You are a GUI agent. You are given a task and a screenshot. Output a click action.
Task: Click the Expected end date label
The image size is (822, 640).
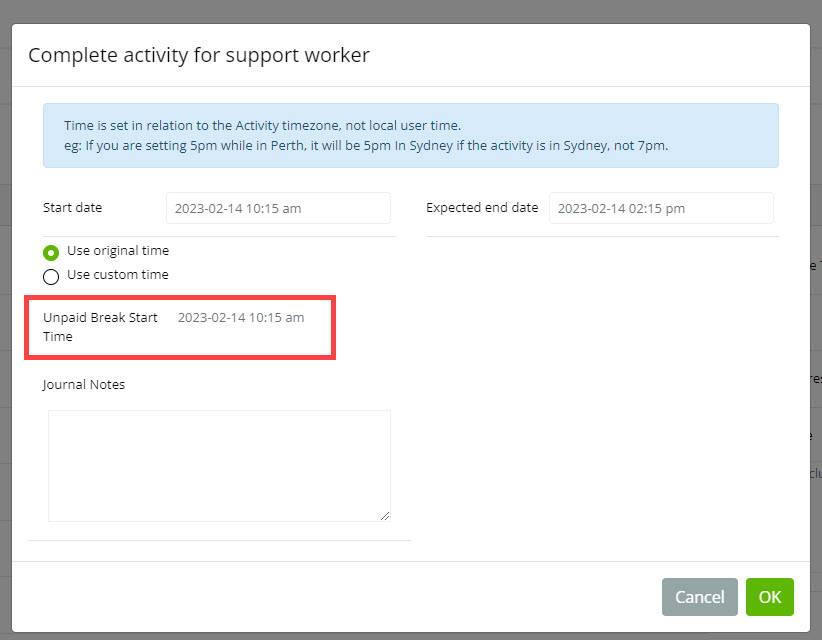tap(482, 208)
